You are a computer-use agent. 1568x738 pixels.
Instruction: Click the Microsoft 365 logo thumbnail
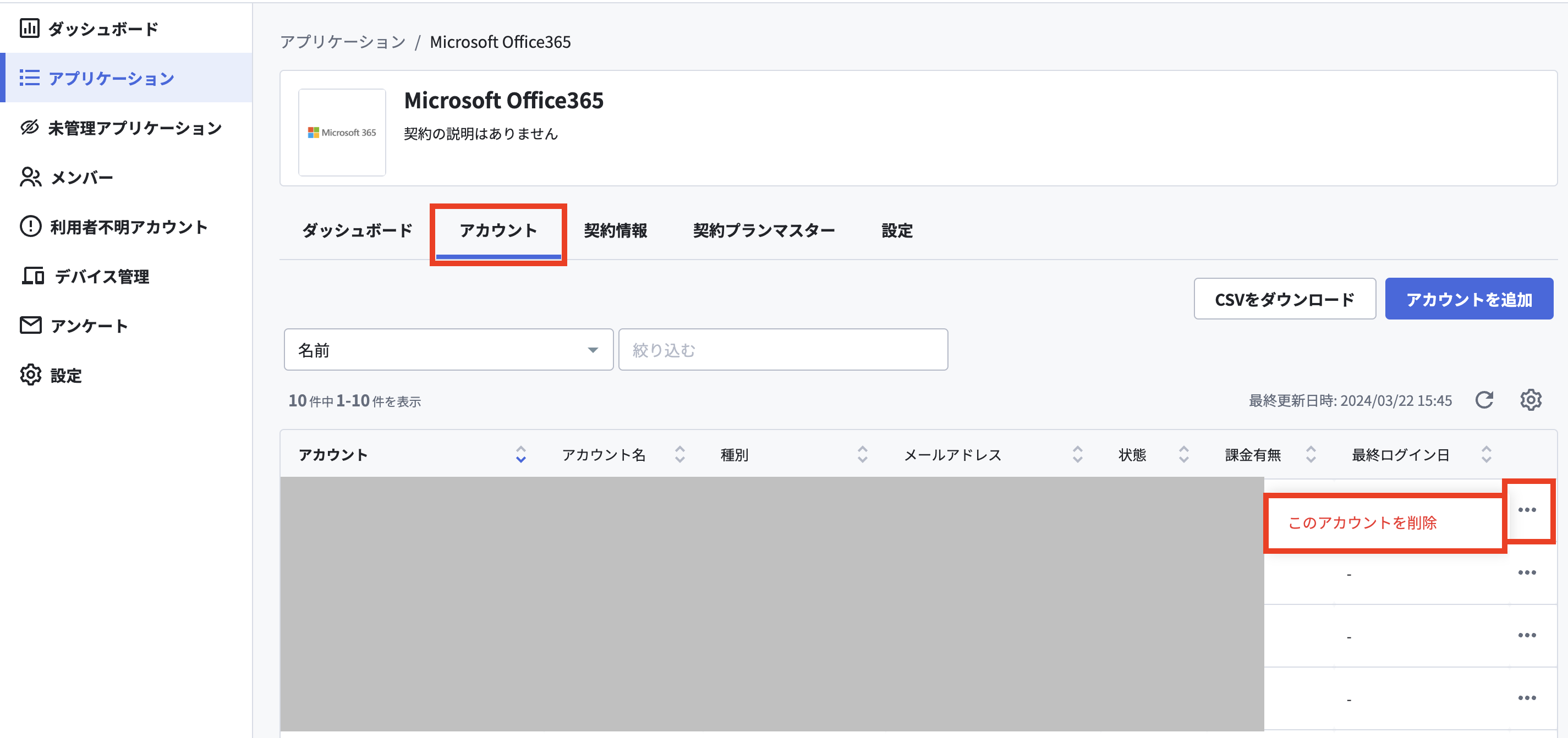(x=342, y=132)
